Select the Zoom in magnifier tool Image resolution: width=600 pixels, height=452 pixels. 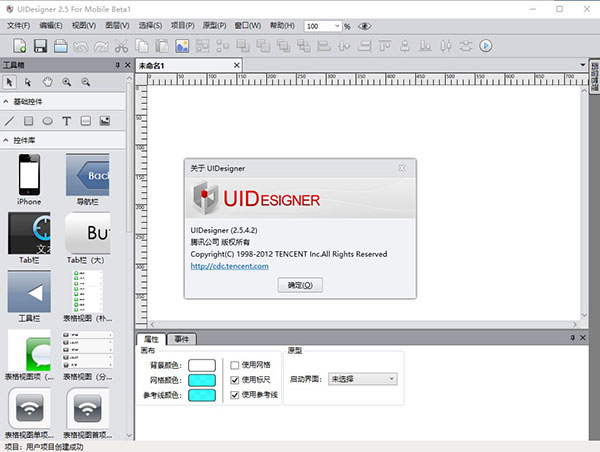point(67,82)
